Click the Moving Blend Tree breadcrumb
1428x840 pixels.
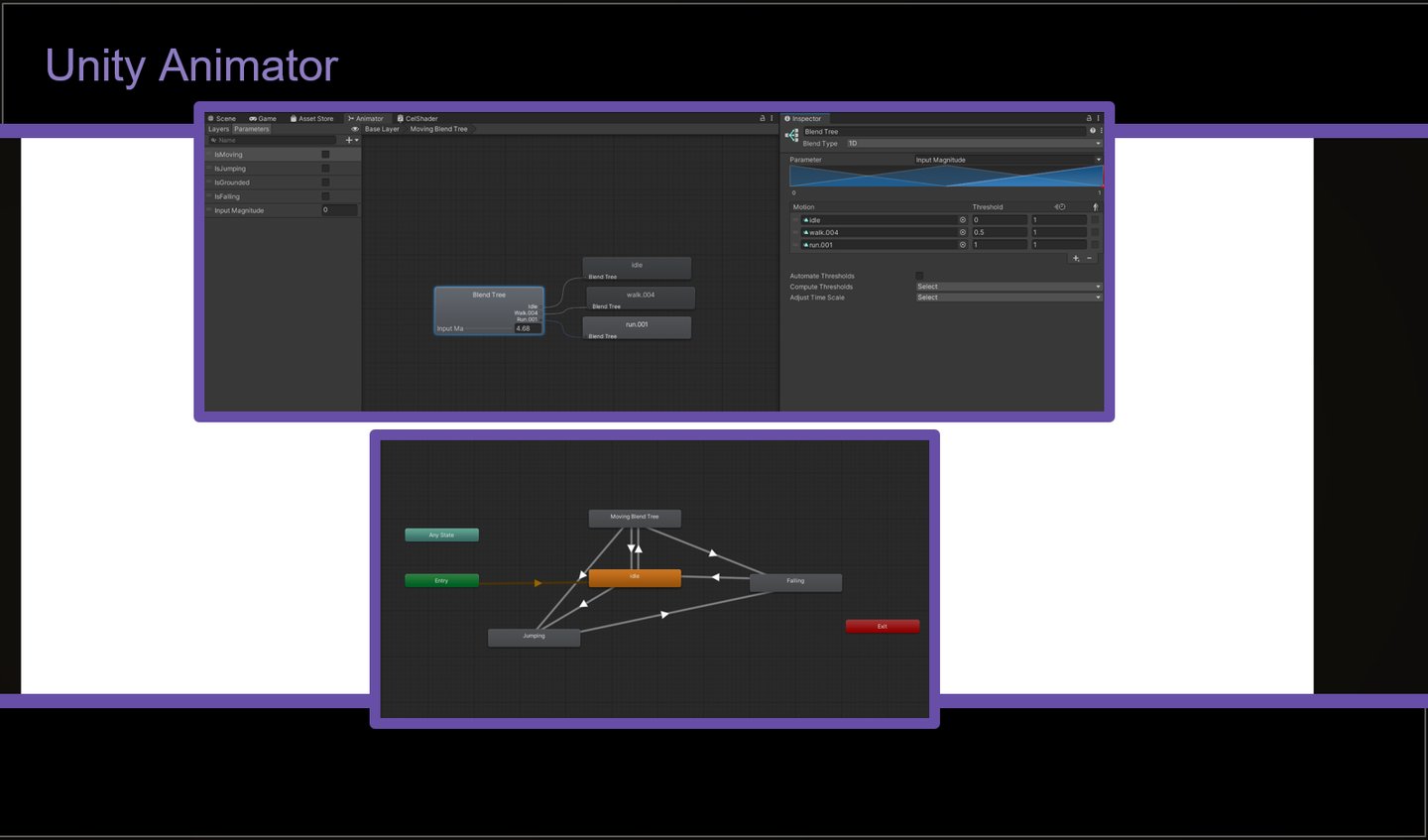tap(438, 129)
